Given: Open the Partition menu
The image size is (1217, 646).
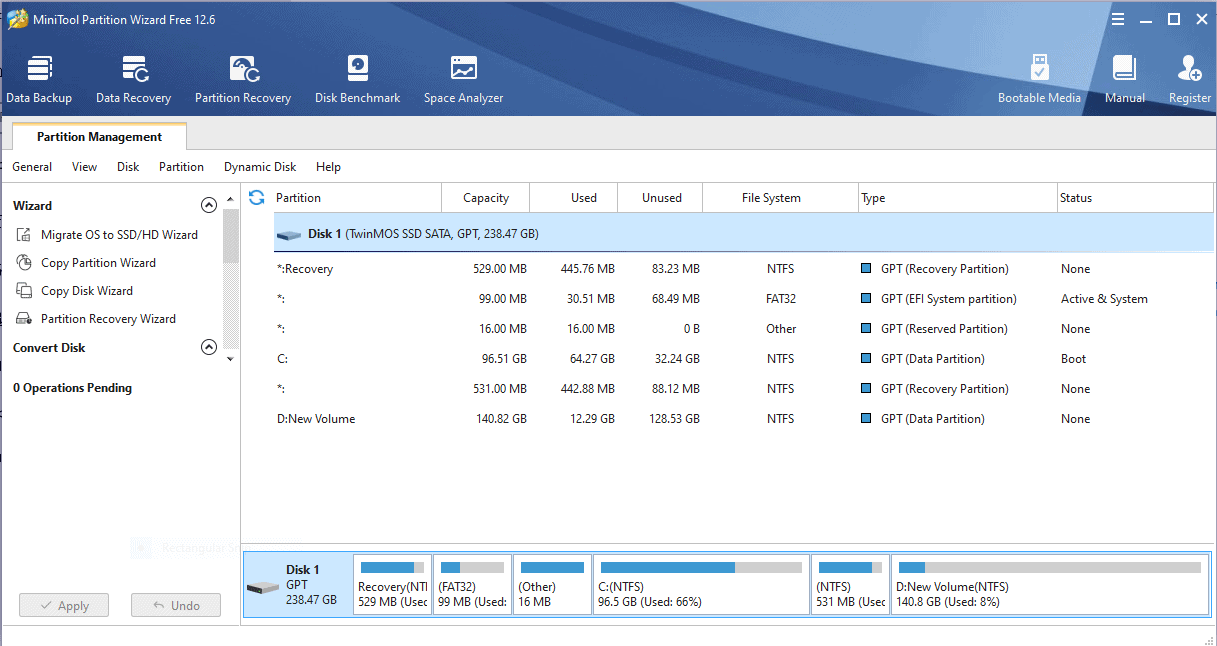Looking at the screenshot, I should click(x=181, y=167).
